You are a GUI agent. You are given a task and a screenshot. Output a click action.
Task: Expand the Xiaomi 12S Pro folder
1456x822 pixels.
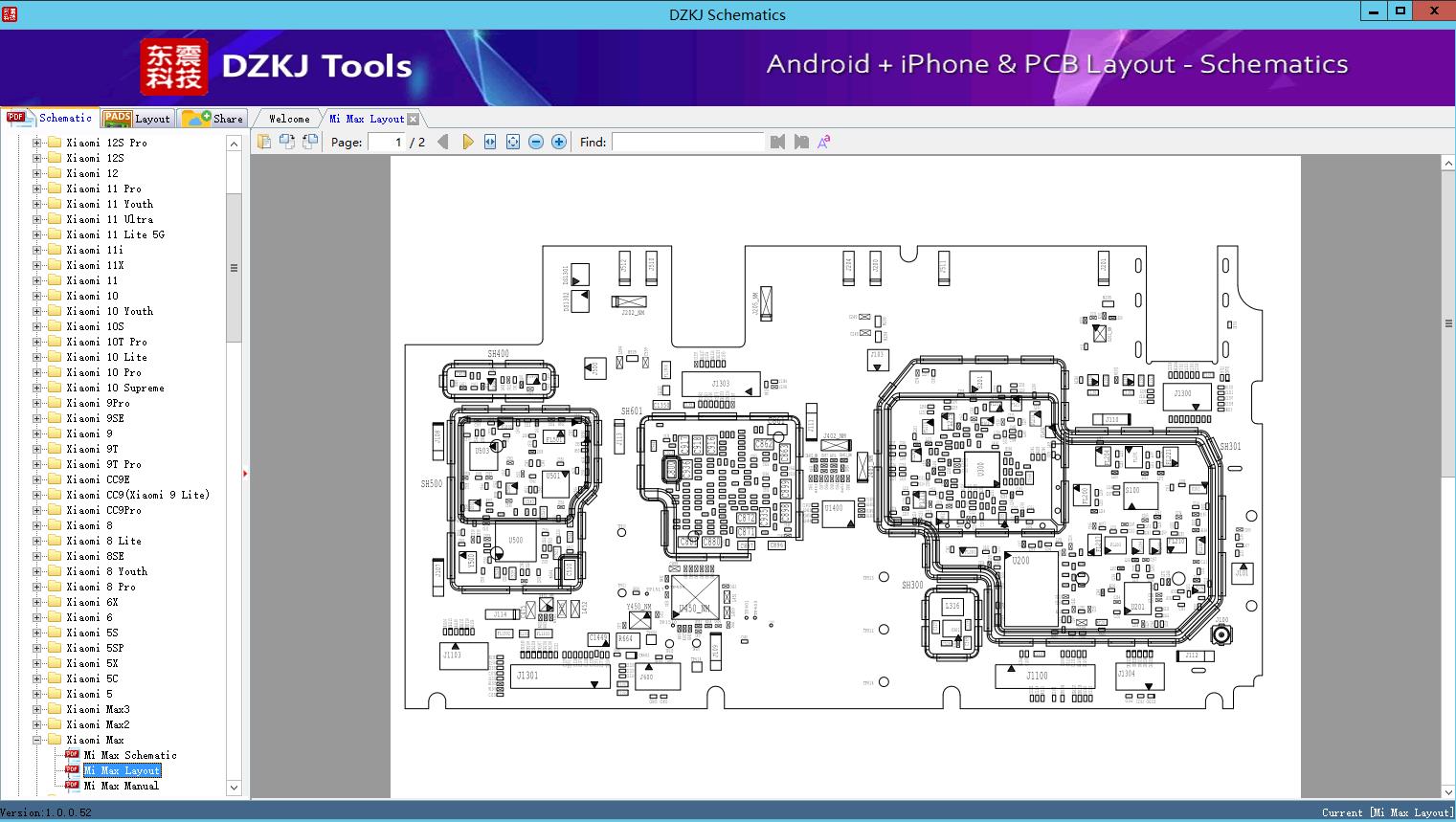37,142
